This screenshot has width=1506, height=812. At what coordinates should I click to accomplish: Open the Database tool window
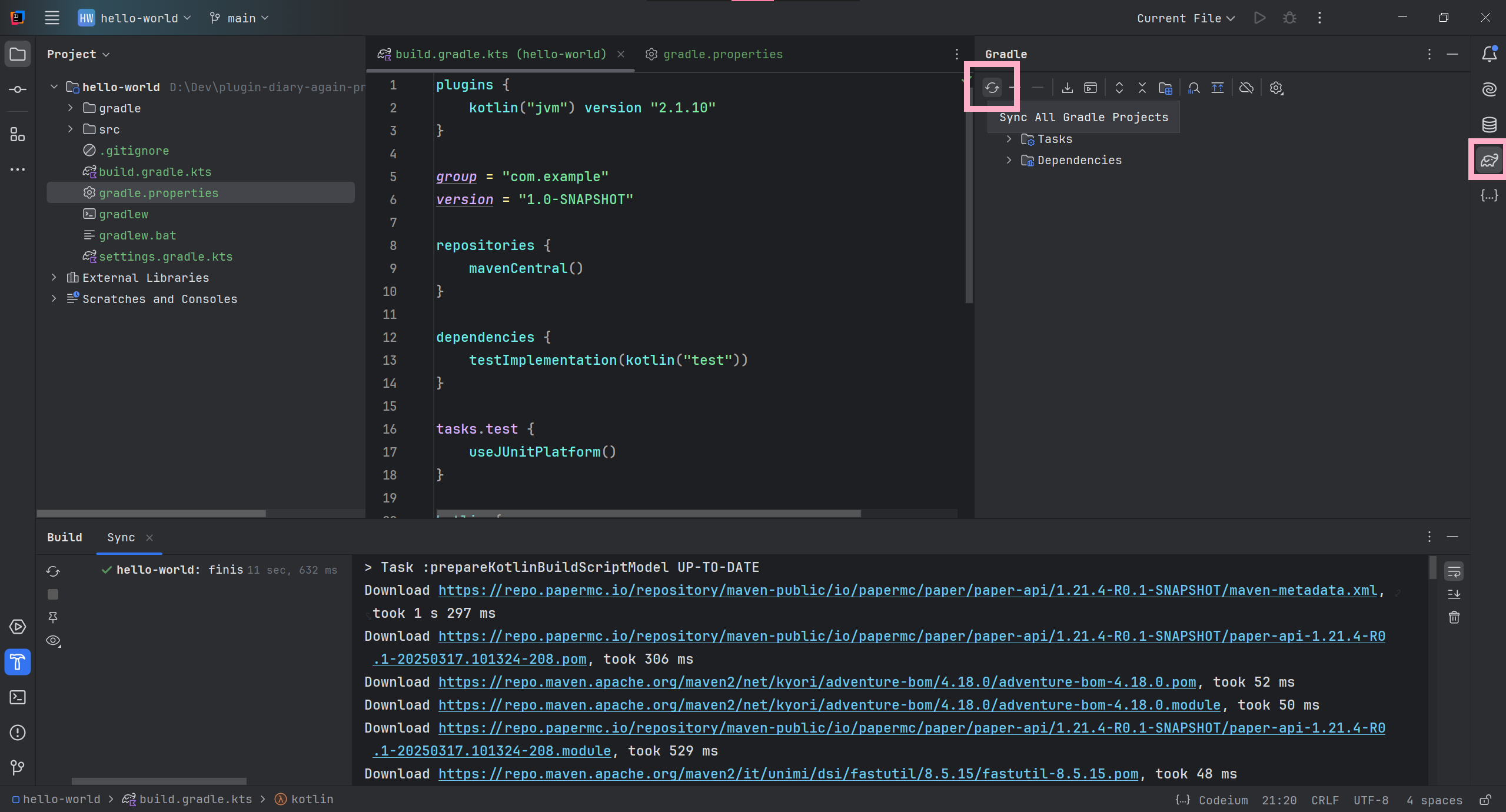click(x=1489, y=125)
